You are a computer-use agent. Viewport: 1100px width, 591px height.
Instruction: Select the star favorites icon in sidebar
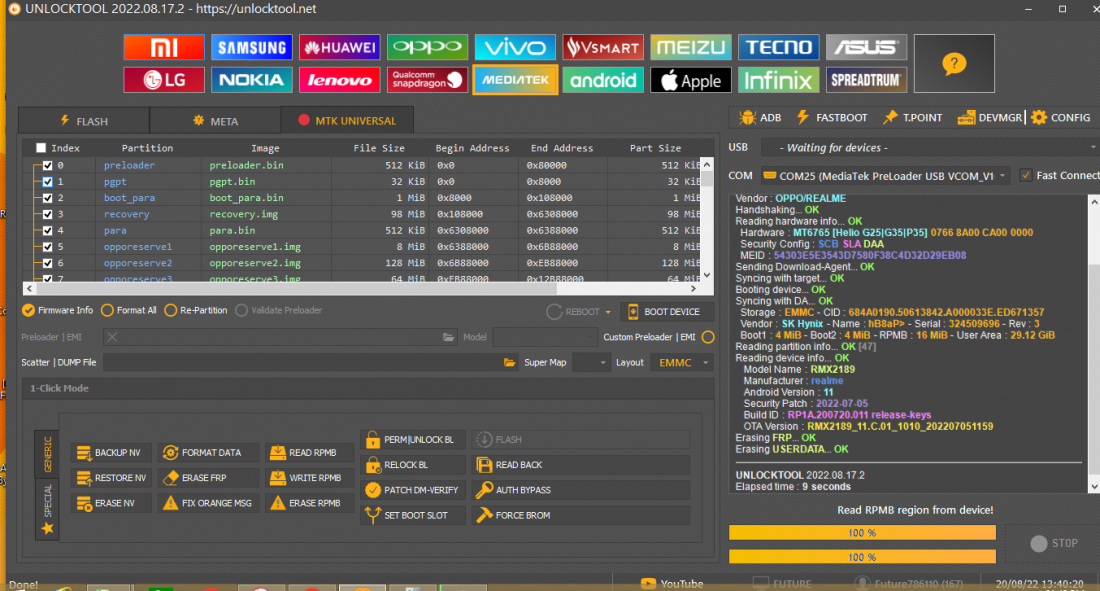coord(48,529)
